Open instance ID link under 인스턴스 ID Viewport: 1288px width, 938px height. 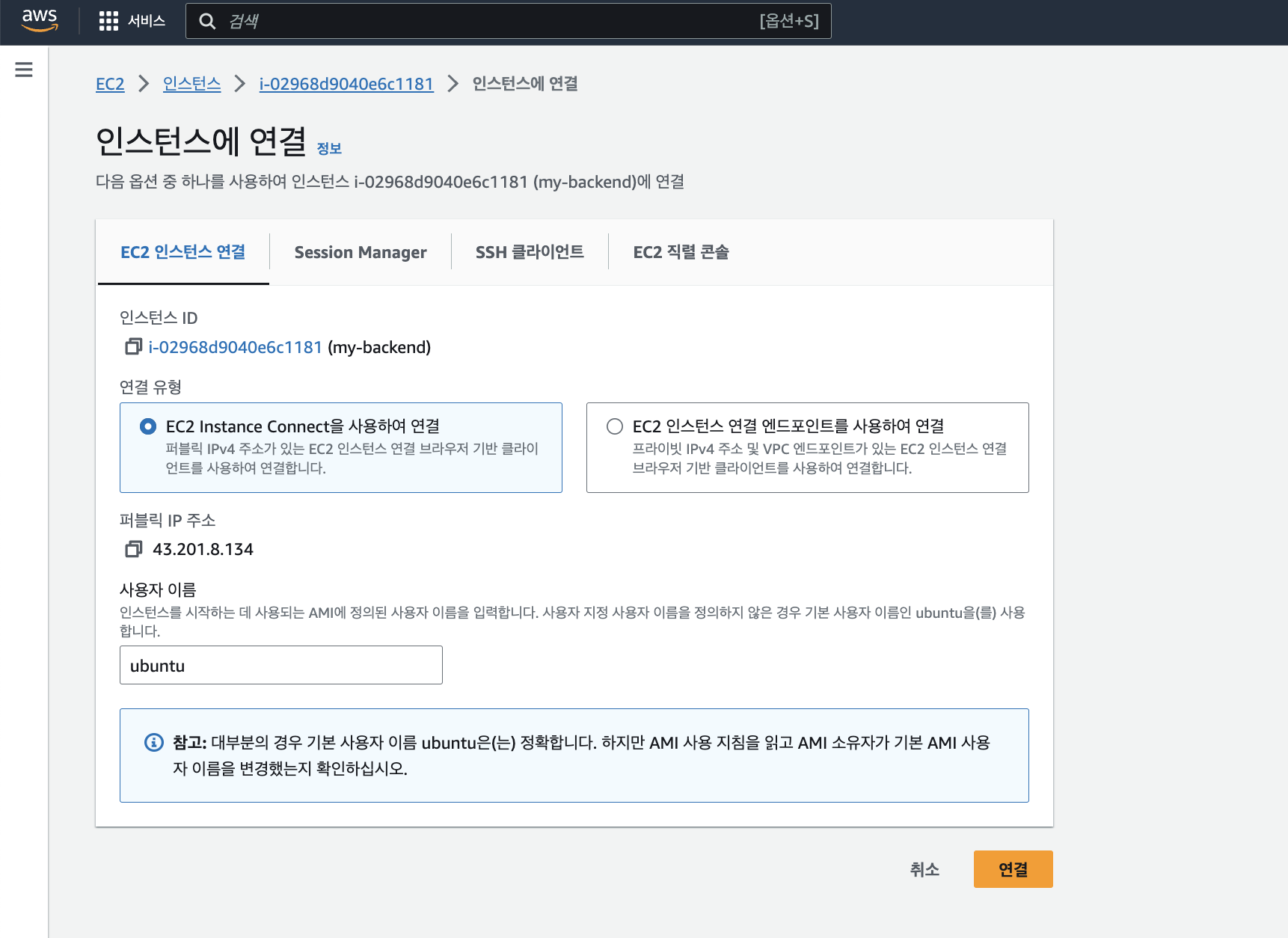(x=235, y=347)
